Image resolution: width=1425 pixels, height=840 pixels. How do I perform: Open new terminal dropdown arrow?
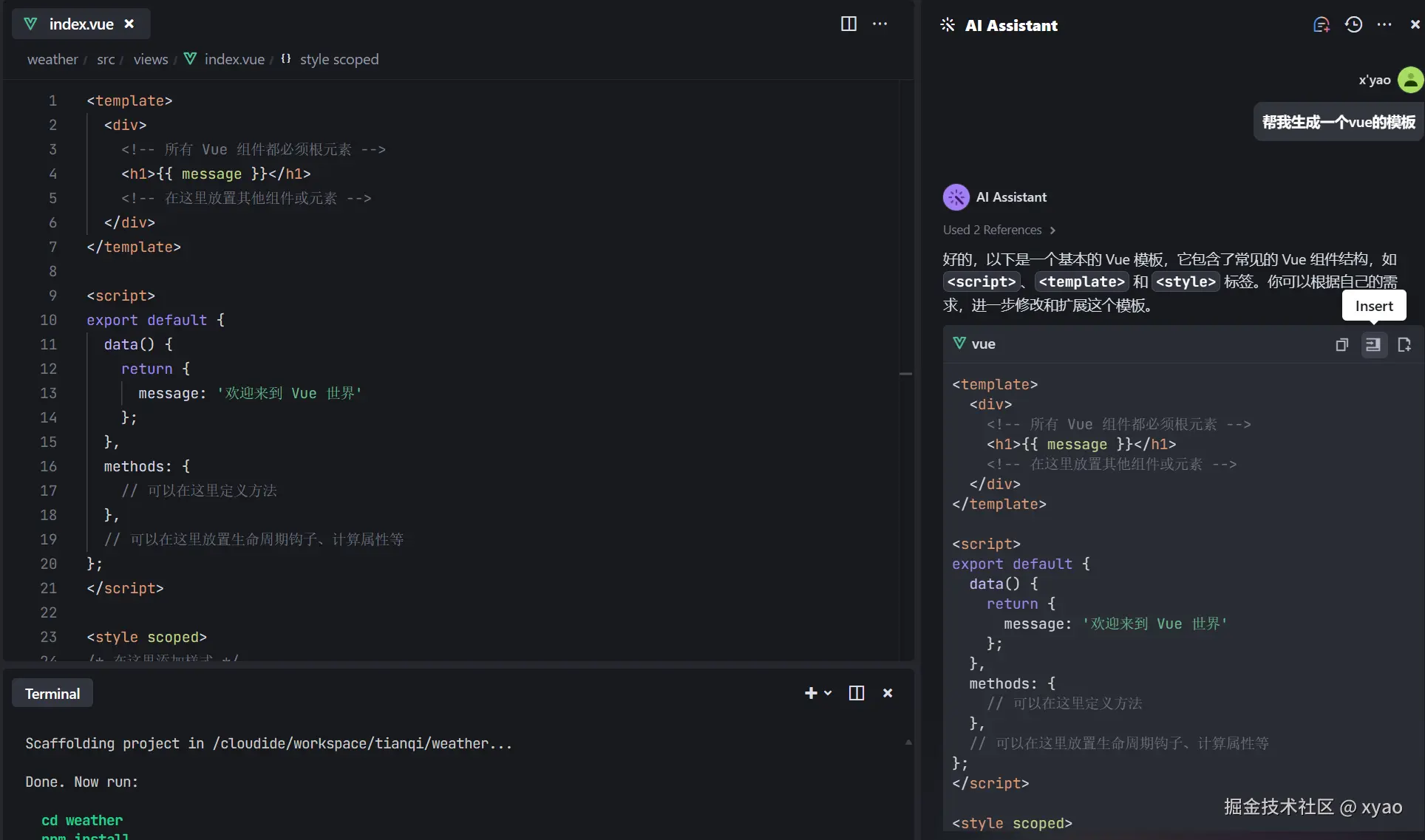click(828, 693)
